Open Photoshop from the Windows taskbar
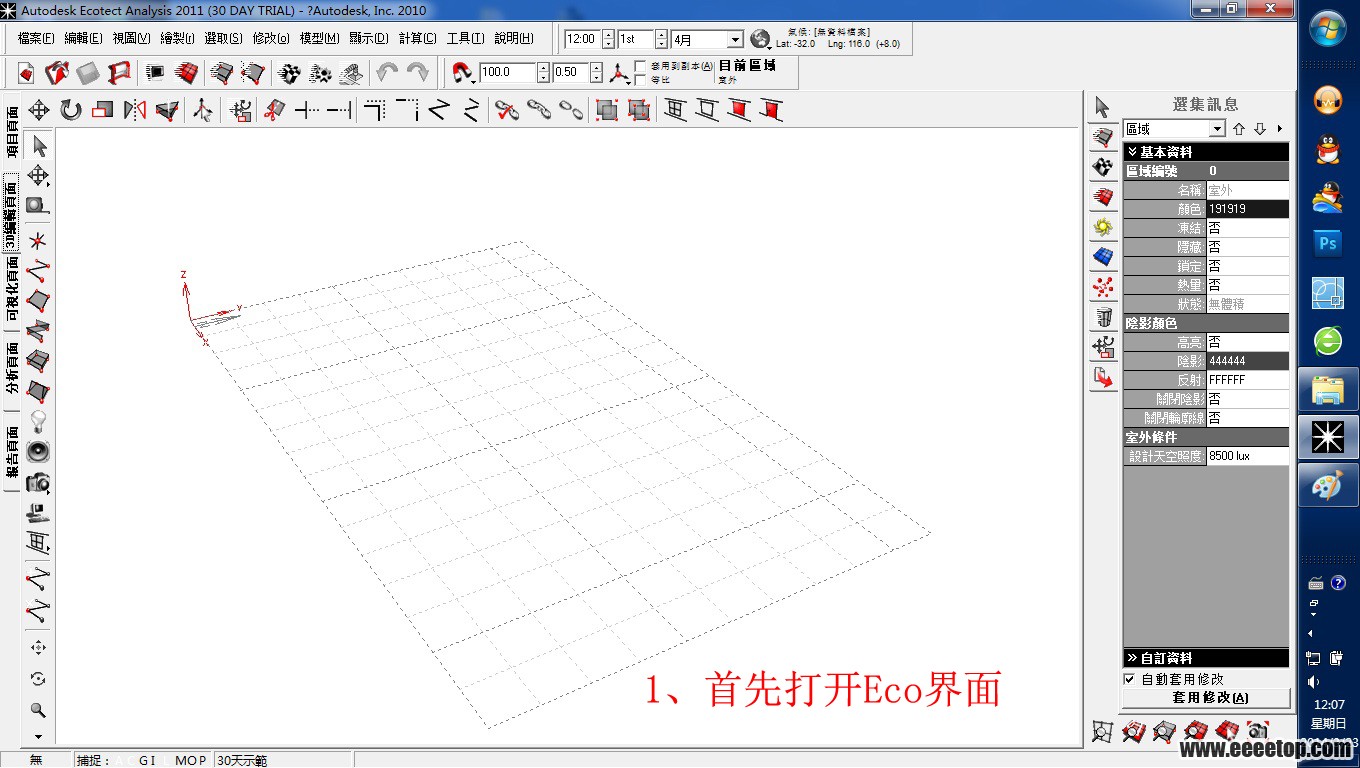The image size is (1360, 768). [x=1328, y=243]
